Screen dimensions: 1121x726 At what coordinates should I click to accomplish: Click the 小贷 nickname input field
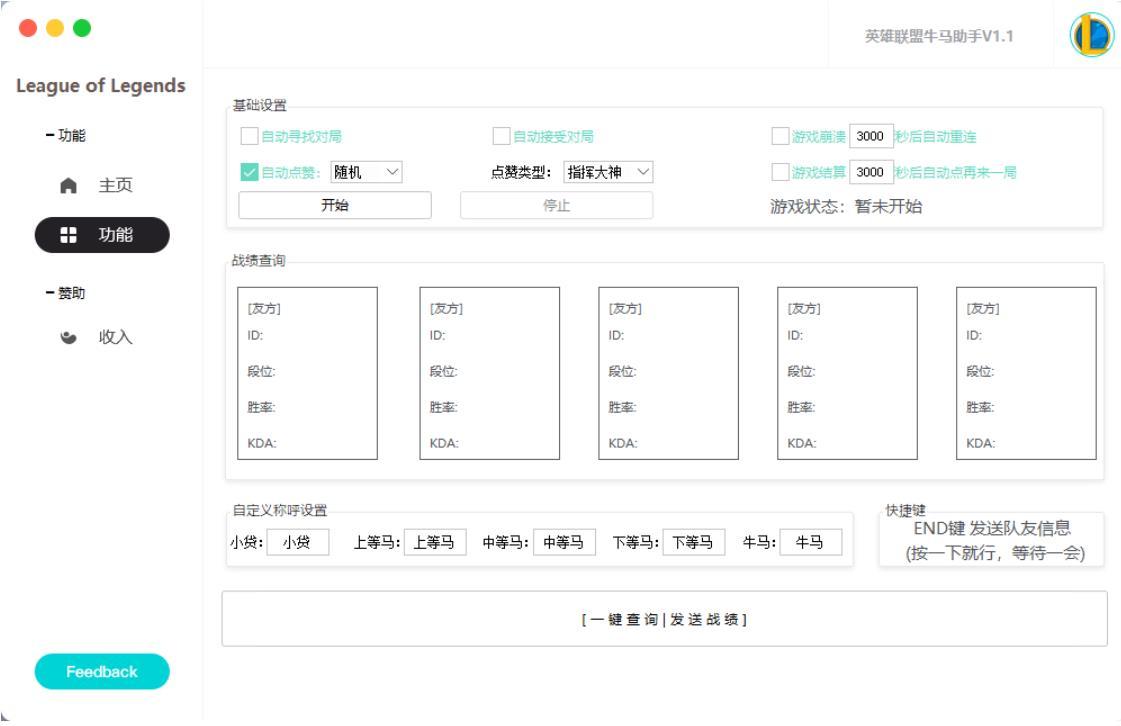coord(297,542)
